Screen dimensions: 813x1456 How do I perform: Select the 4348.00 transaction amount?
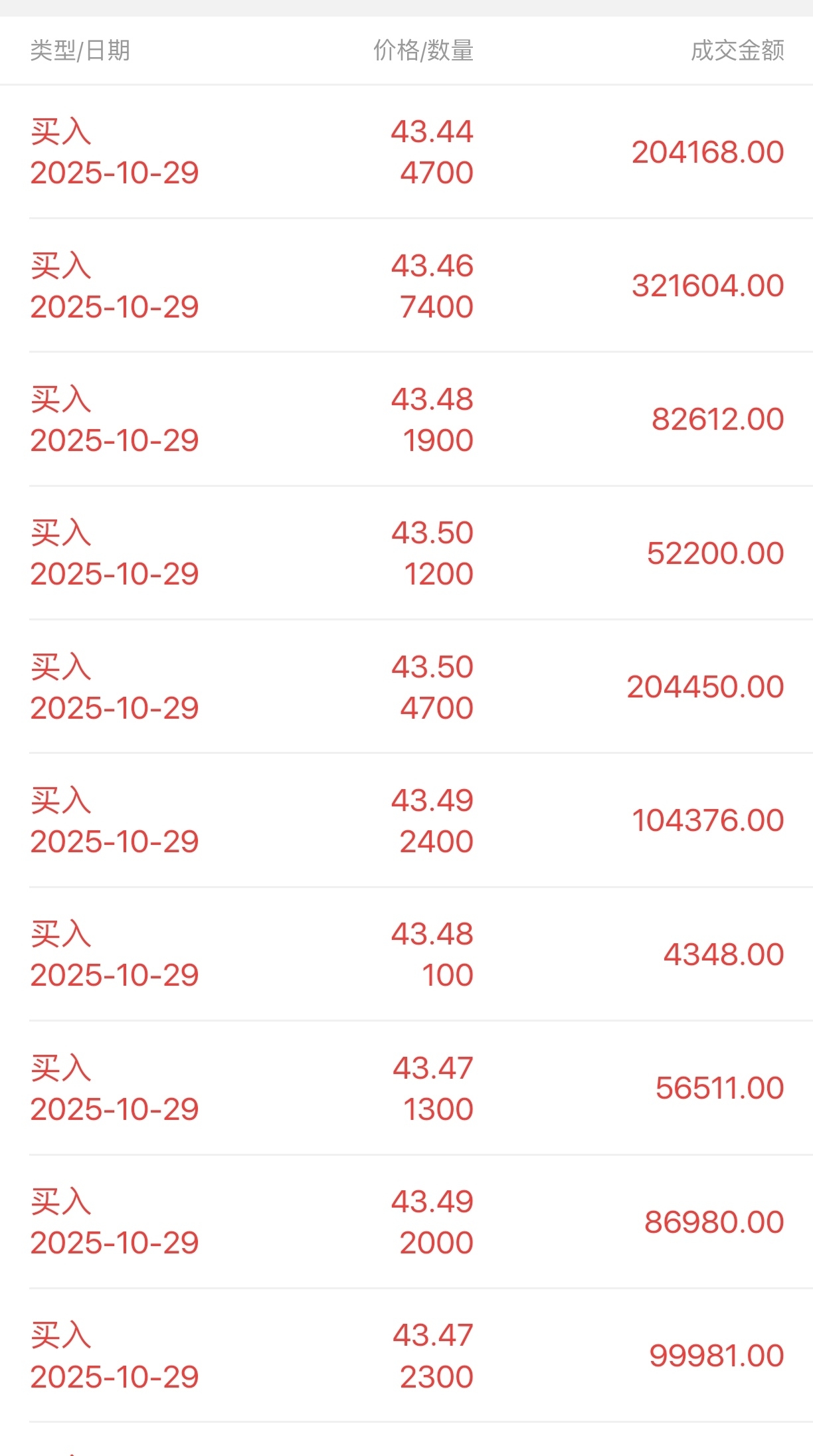723,955
